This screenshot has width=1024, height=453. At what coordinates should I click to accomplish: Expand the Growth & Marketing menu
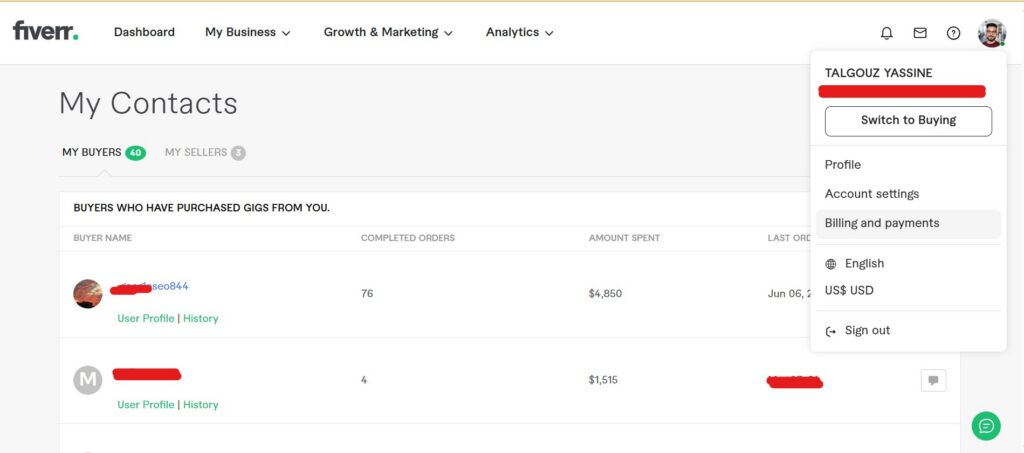pos(388,32)
